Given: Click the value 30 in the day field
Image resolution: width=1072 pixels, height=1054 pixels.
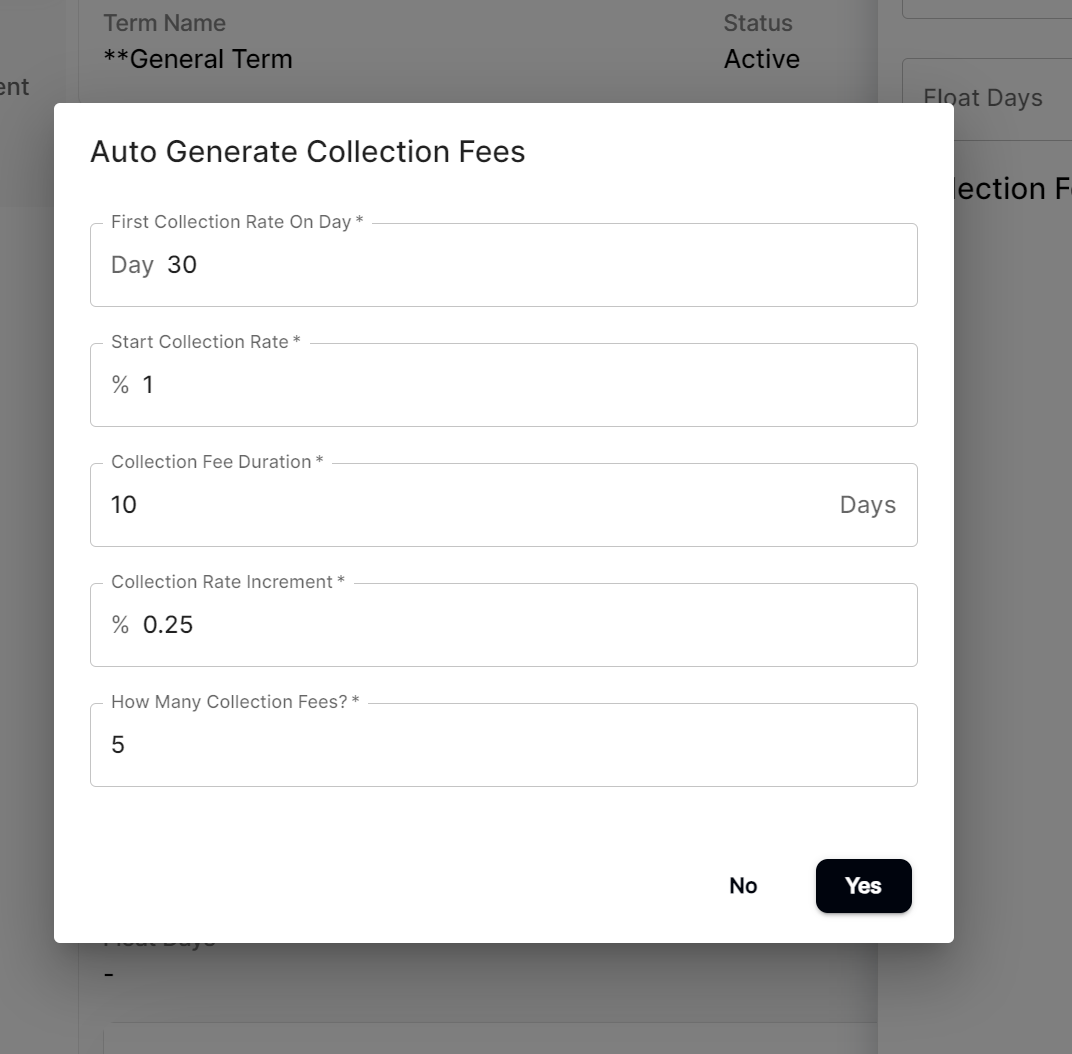Looking at the screenshot, I should pyautogui.click(x=183, y=264).
